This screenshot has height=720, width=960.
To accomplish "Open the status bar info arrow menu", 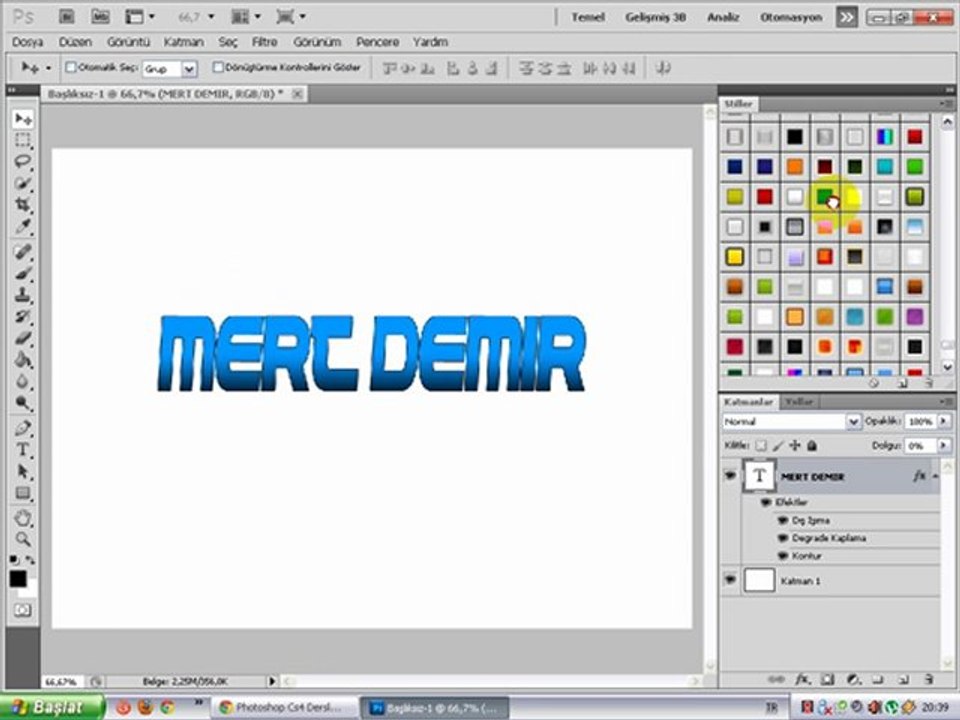I will click(272, 681).
